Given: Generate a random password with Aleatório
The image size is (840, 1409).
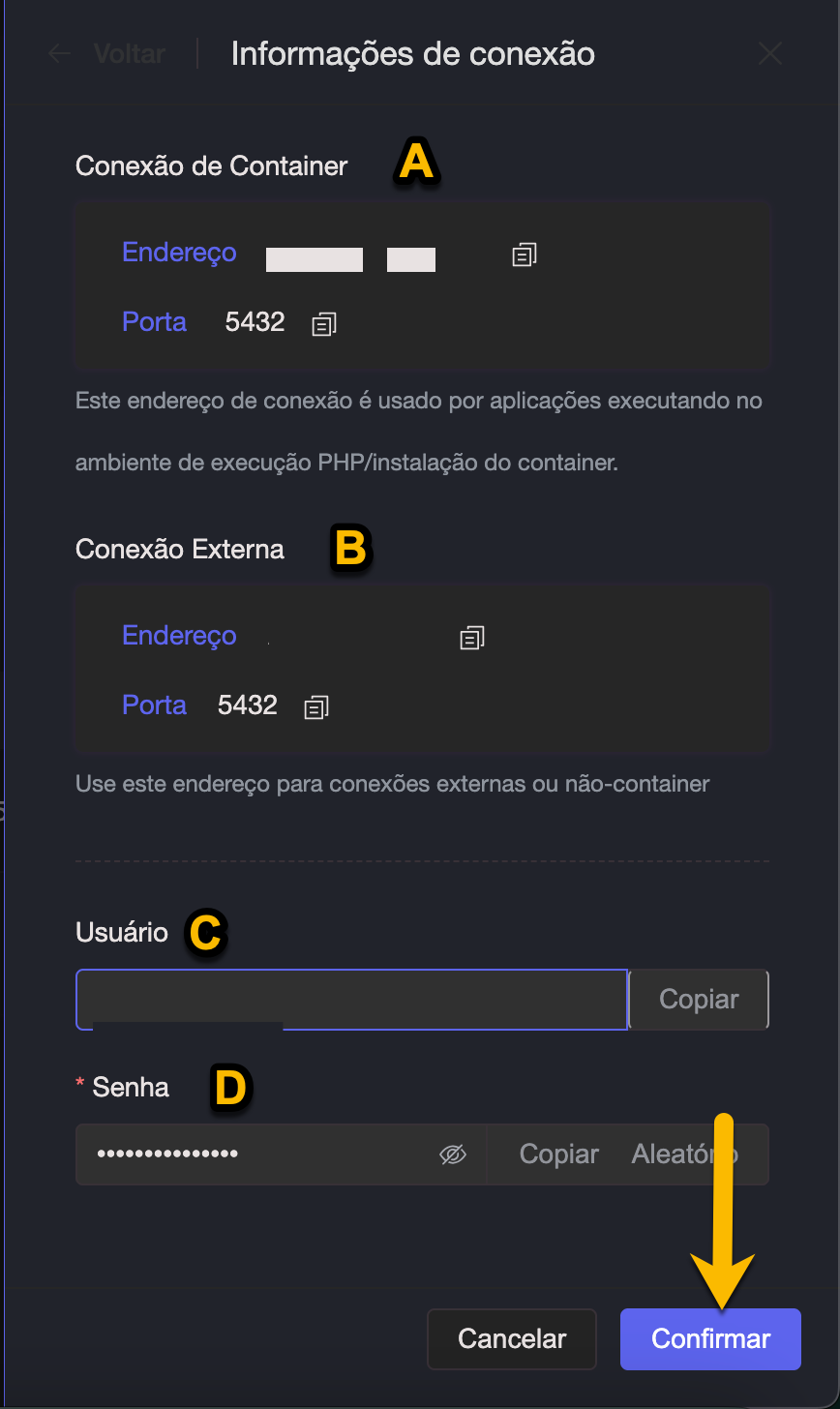Looking at the screenshot, I should (684, 1154).
